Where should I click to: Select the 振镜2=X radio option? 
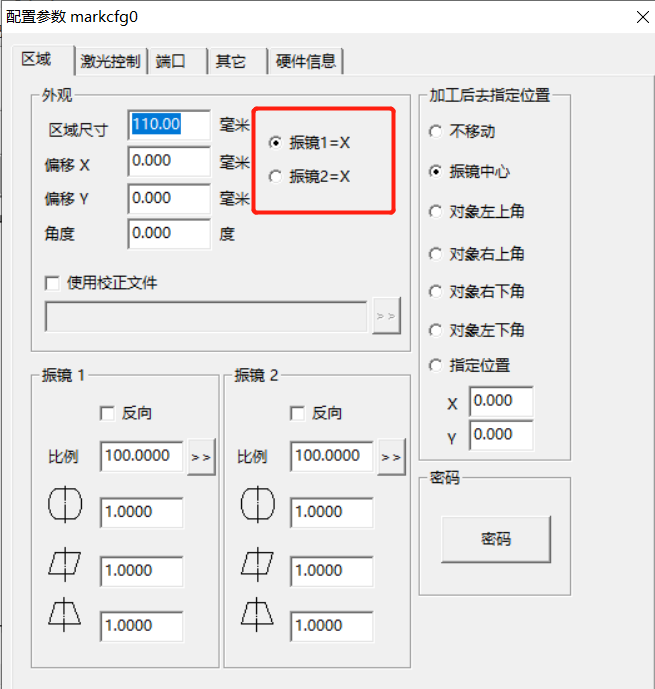276,177
